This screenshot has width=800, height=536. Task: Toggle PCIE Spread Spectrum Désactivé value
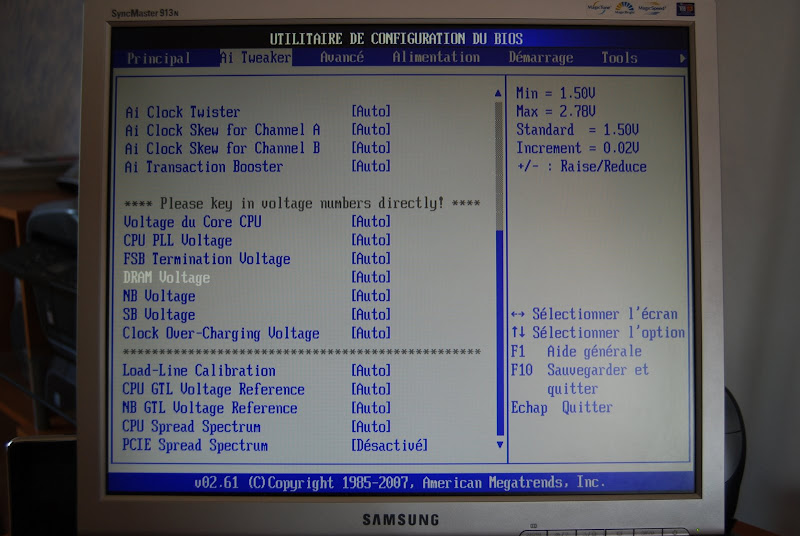[389, 445]
